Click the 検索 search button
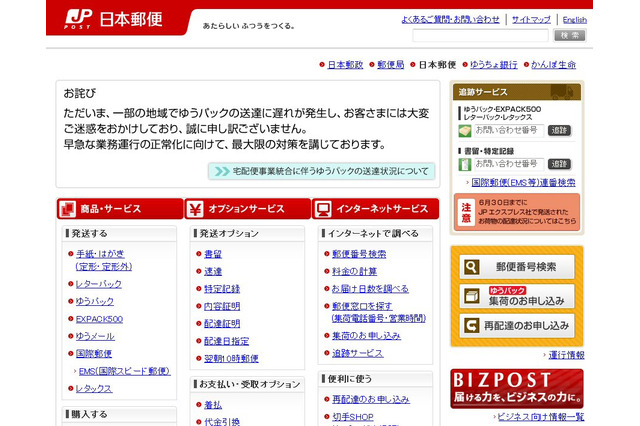 [x=569, y=36]
